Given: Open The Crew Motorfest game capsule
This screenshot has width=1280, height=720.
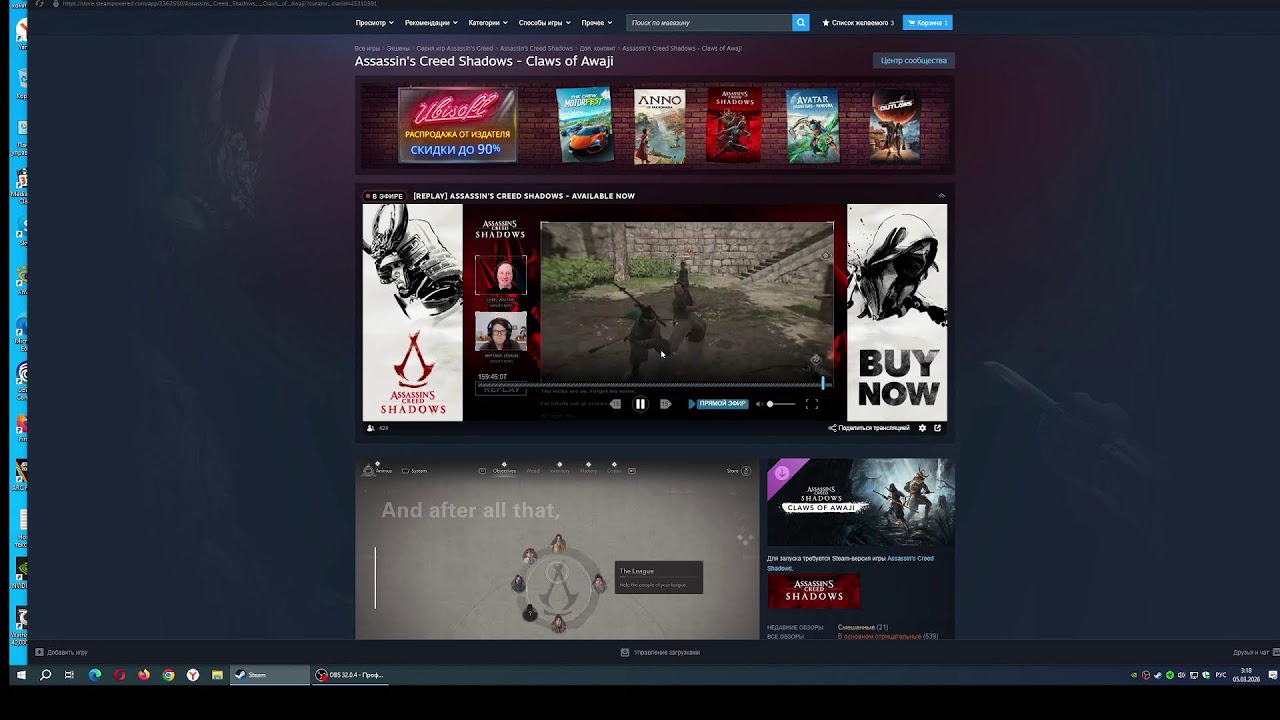Looking at the screenshot, I should tap(584, 125).
